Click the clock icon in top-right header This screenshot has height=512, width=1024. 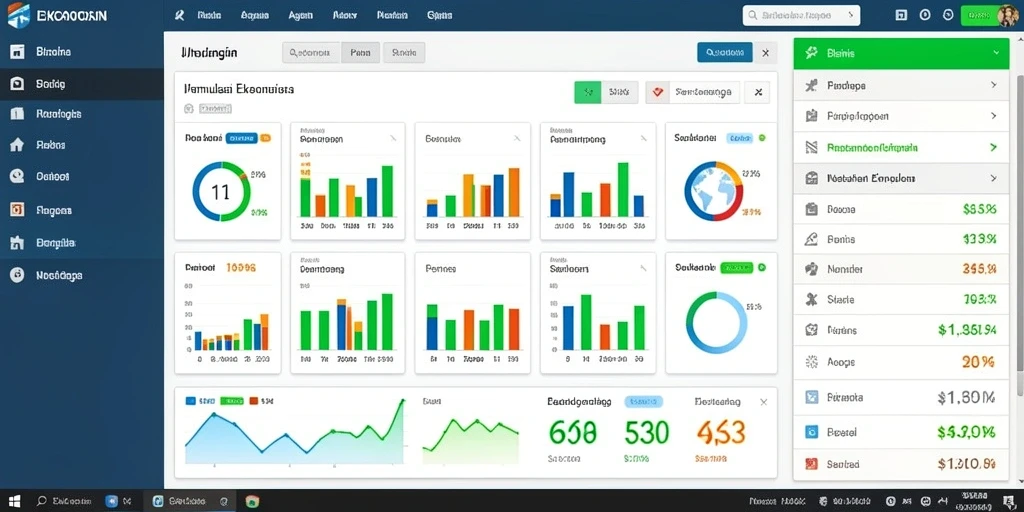tap(948, 15)
